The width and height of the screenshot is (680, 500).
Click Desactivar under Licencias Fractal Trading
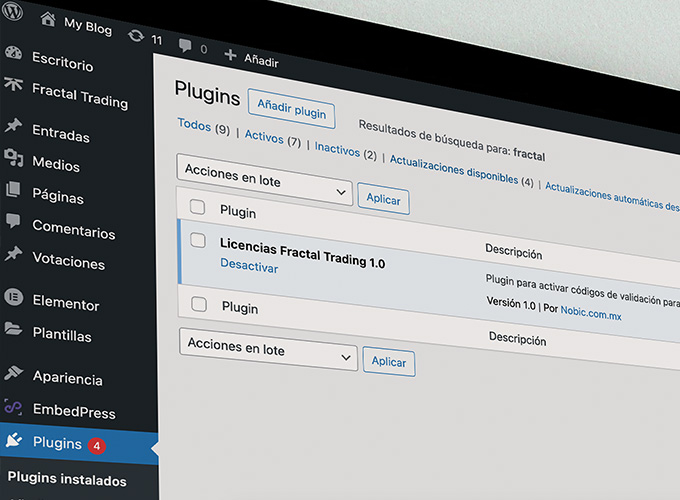[249, 265]
